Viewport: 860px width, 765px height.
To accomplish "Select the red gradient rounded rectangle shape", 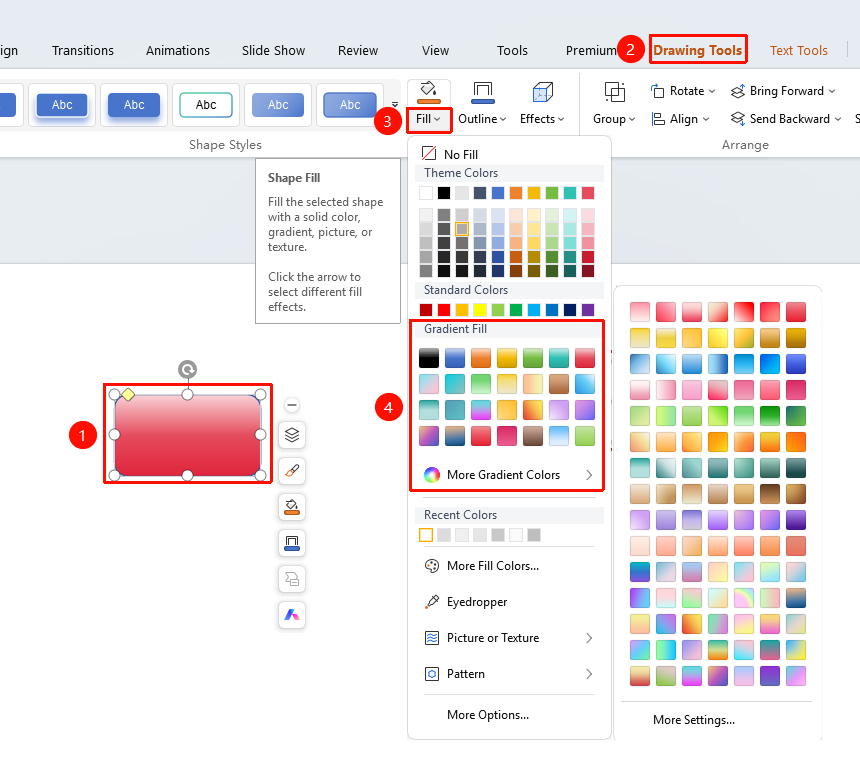I will tap(188, 435).
